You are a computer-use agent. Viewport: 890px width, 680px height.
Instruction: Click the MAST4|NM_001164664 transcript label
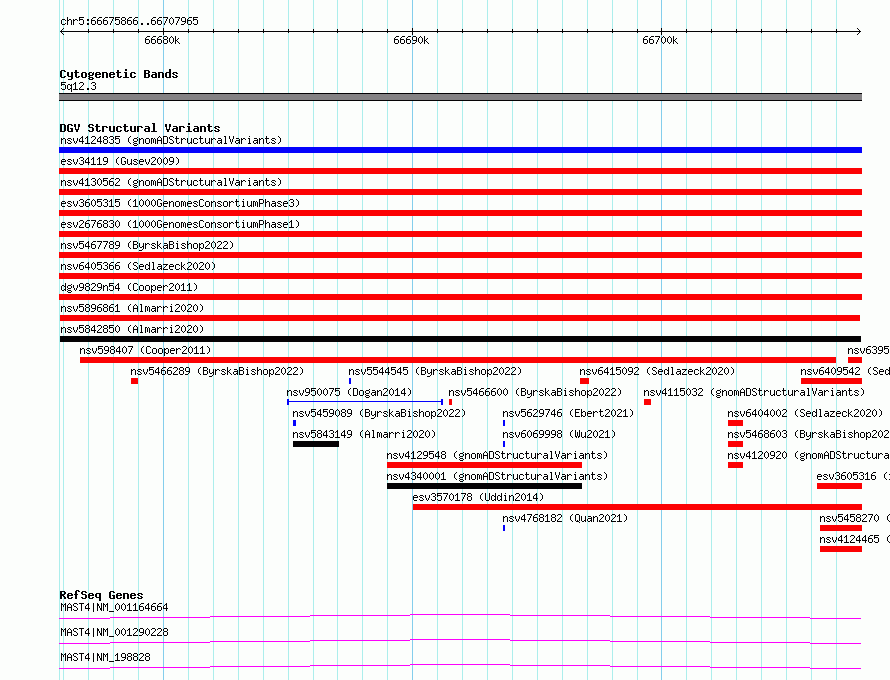click(x=114, y=607)
